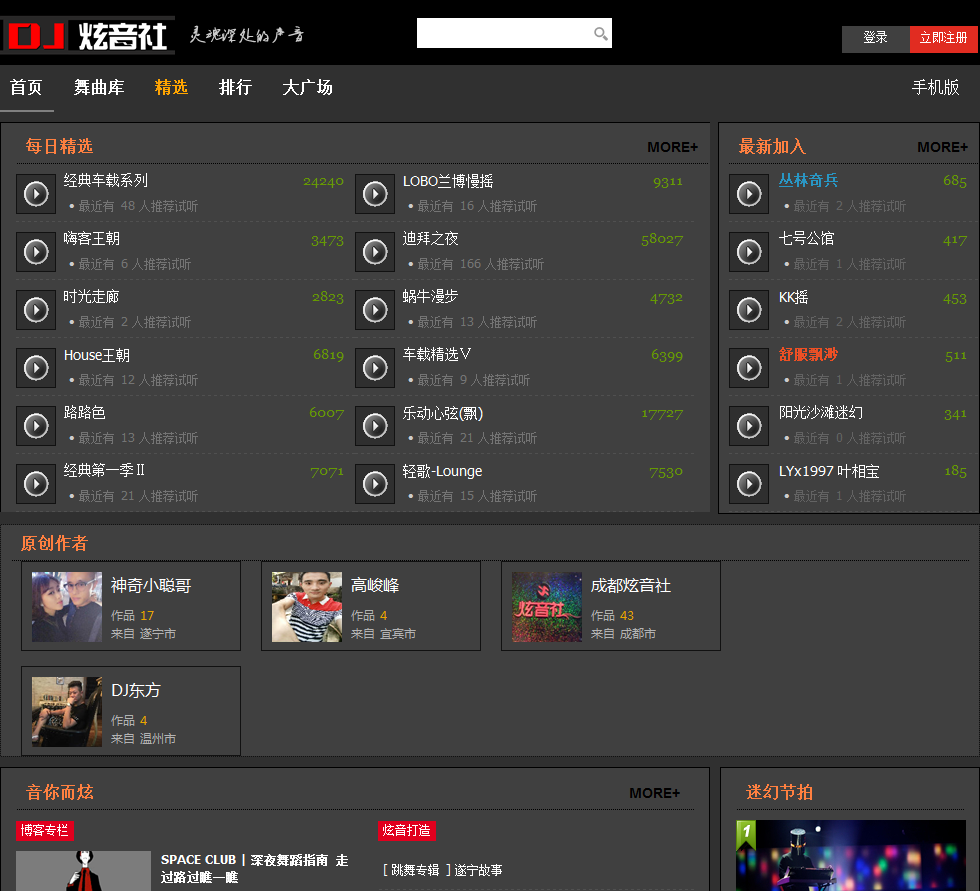The image size is (980, 891).
Task: Click the 登录 login button
Action: point(876,39)
